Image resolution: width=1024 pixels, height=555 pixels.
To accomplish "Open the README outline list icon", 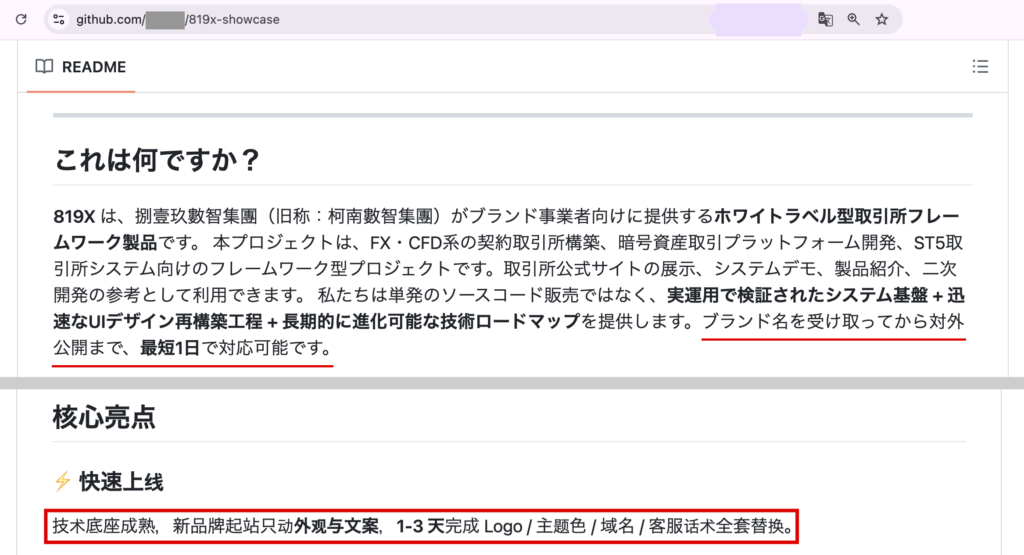I will (980, 67).
